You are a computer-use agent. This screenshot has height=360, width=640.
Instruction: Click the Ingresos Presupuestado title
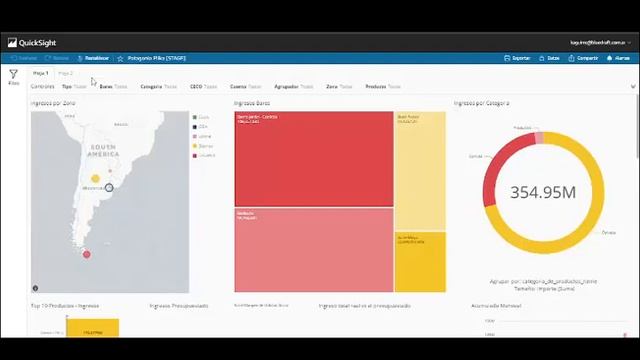[179, 306]
